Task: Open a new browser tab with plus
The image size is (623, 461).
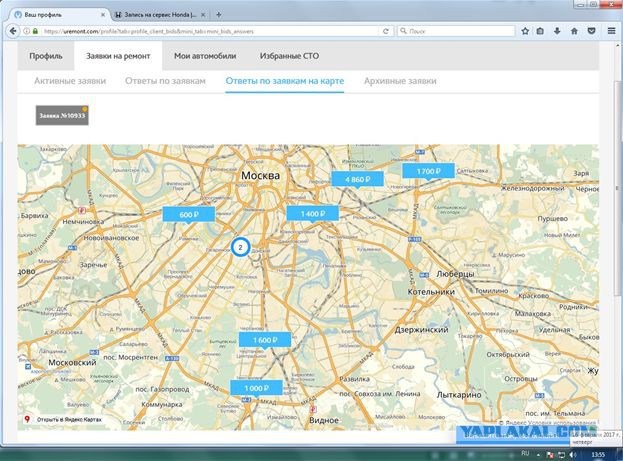Action: 219,15
